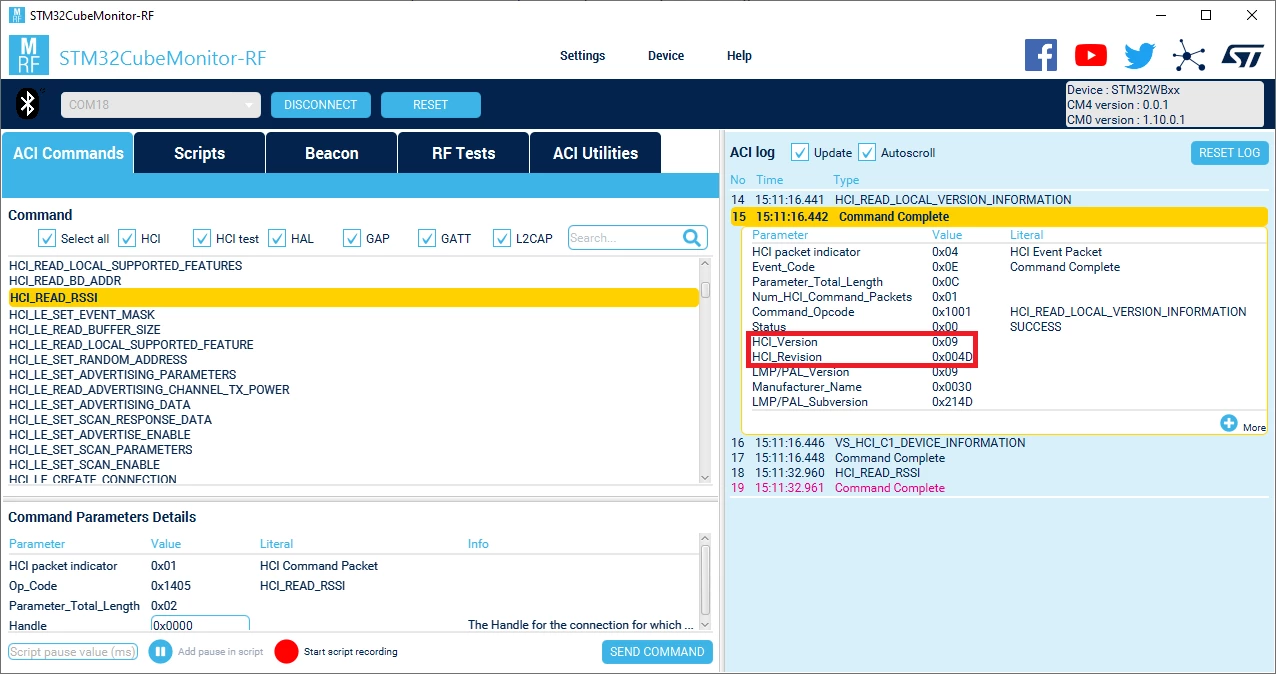Disable the Autoscroll checkbox
The image size is (1276, 674).
click(867, 152)
